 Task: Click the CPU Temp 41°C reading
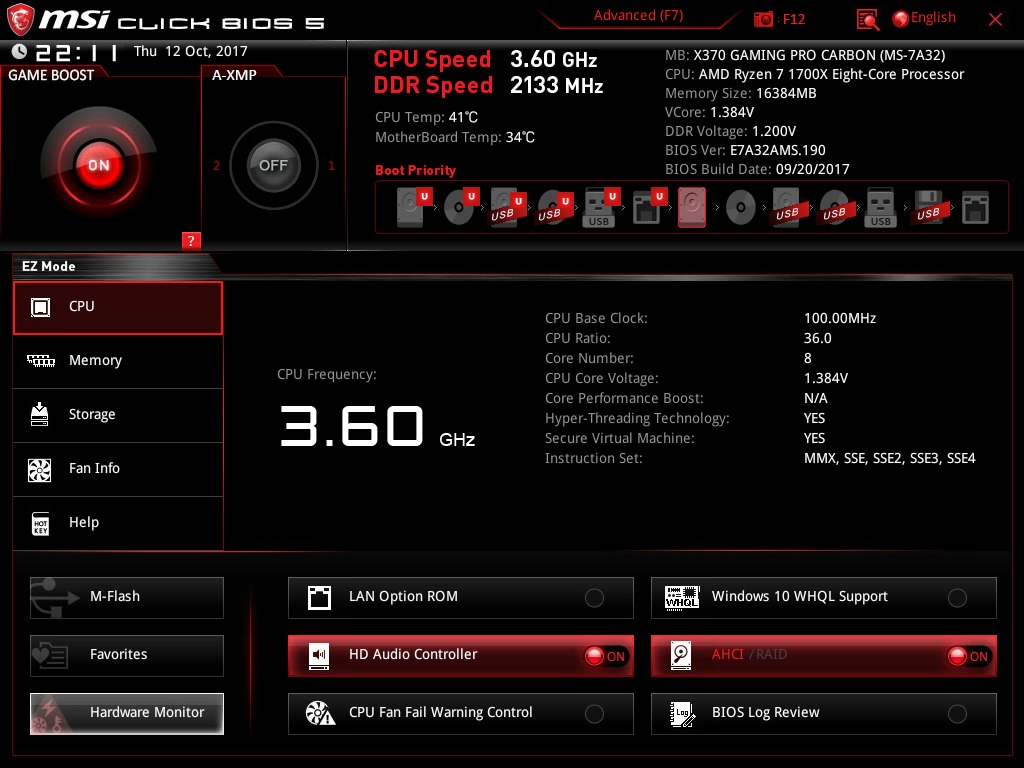coord(426,118)
